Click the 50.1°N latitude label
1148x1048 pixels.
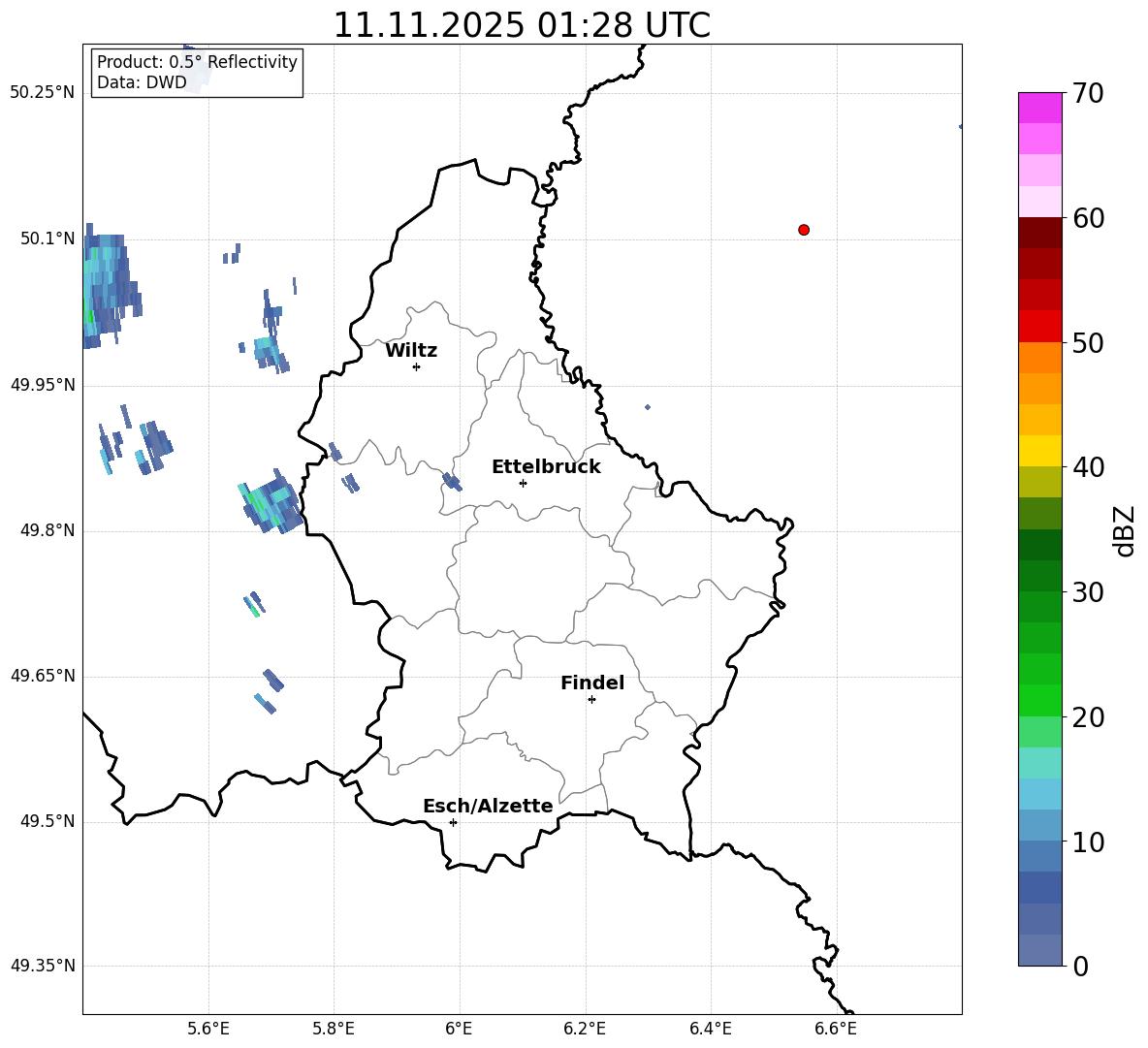pos(48,238)
